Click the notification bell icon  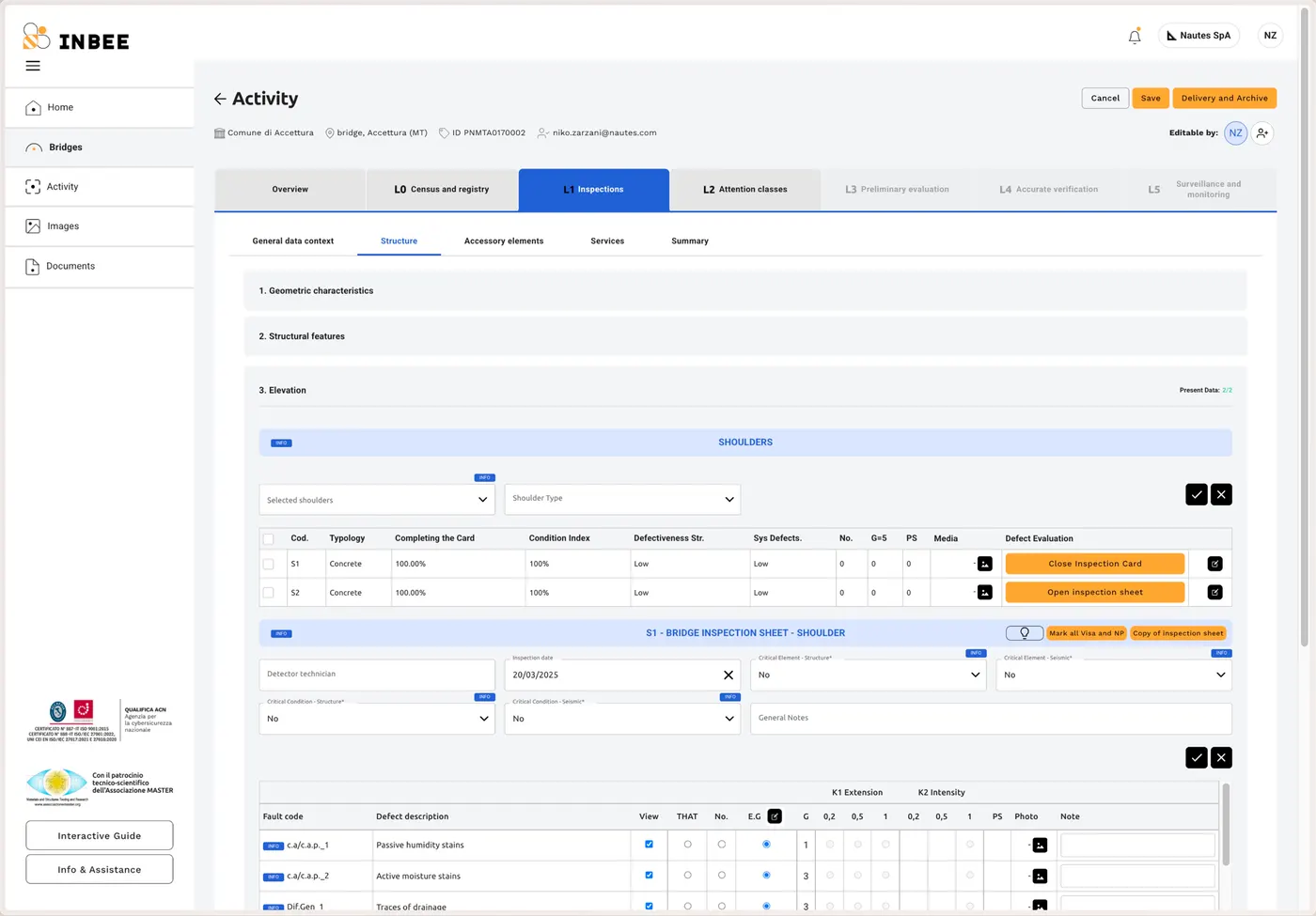point(1135,36)
